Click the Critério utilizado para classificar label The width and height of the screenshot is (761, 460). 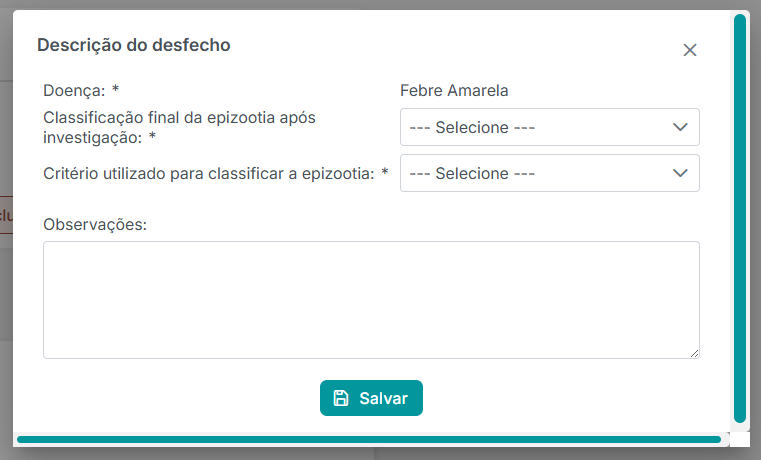pyautogui.click(x=216, y=173)
